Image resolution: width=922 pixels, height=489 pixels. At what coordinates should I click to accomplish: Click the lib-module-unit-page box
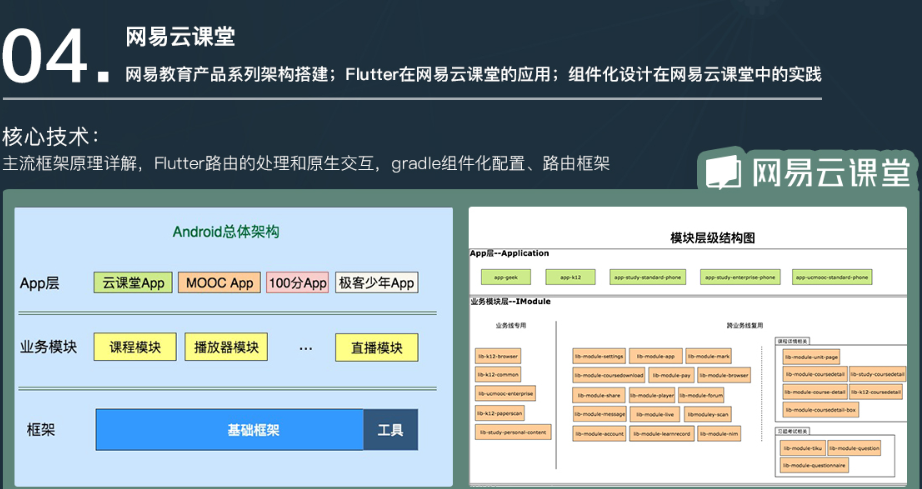[x=811, y=356]
